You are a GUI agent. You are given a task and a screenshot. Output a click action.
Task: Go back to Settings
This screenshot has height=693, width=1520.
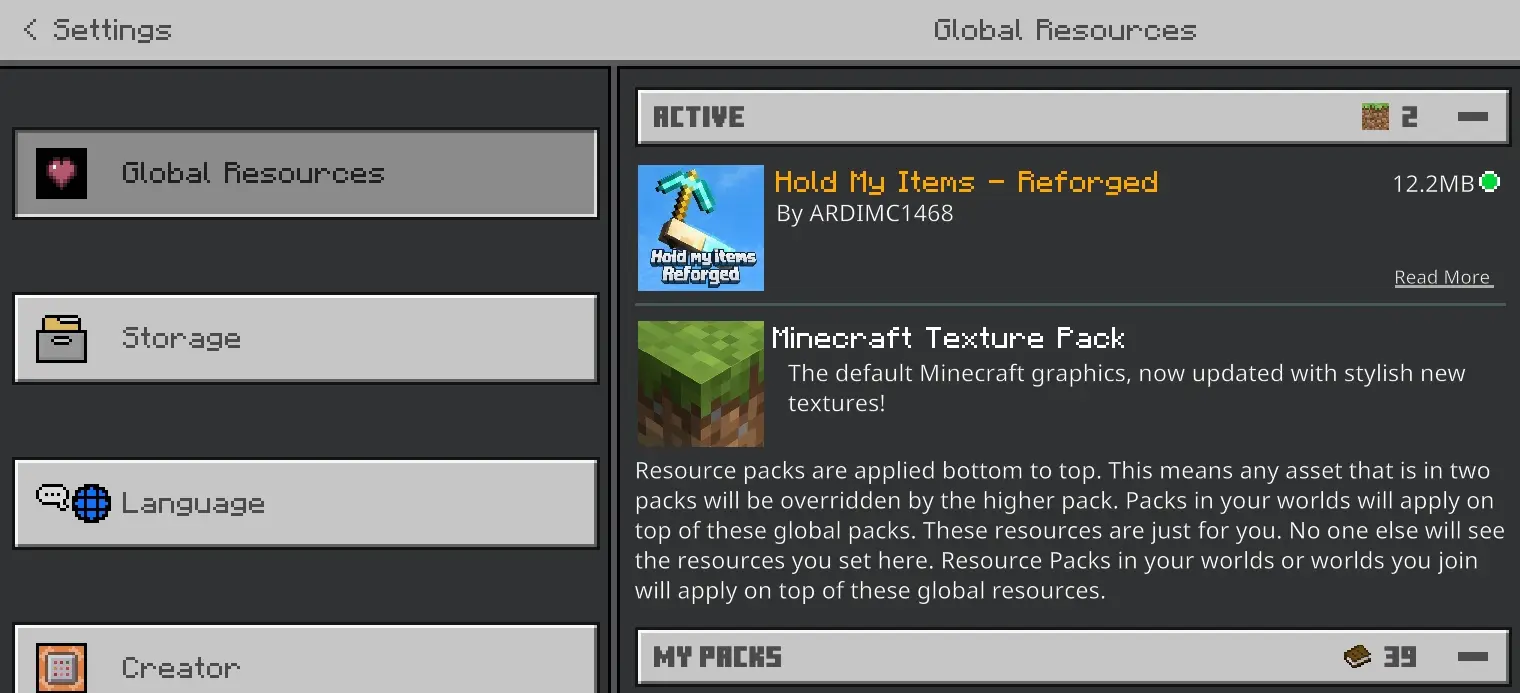97,30
